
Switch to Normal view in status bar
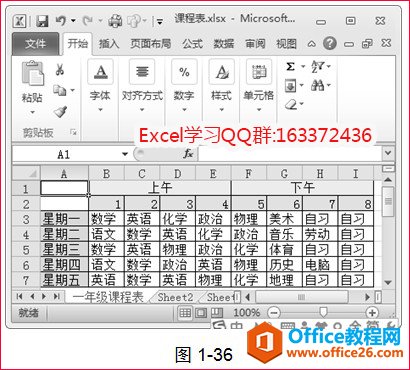[x=185, y=313]
